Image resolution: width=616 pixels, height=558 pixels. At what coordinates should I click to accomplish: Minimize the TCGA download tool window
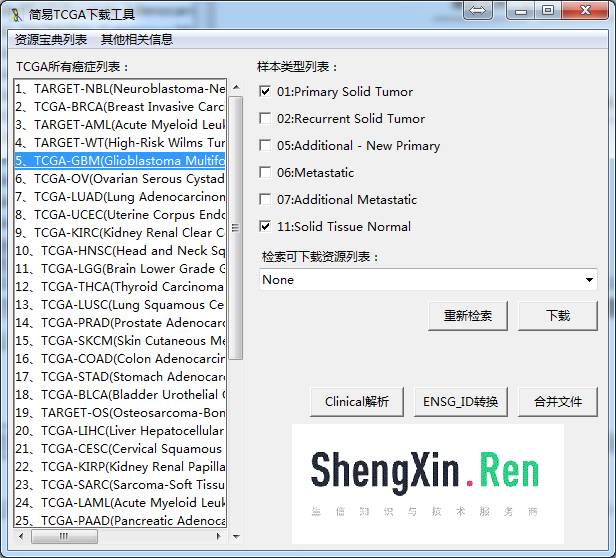pyautogui.click(x=521, y=10)
